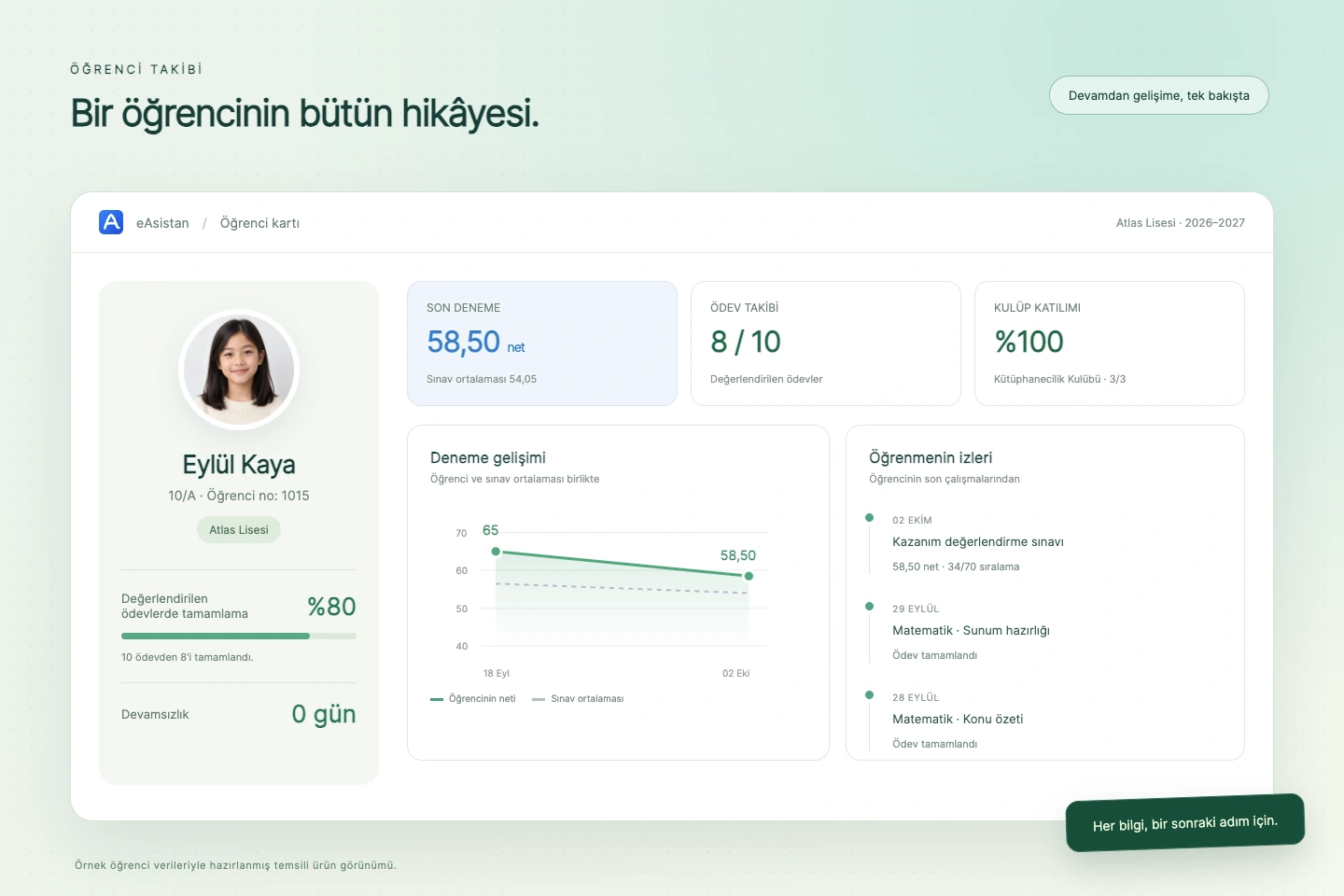Open the Matematik · Sunum hazırlığı entry
This screenshot has height=896, width=1344.
click(971, 630)
